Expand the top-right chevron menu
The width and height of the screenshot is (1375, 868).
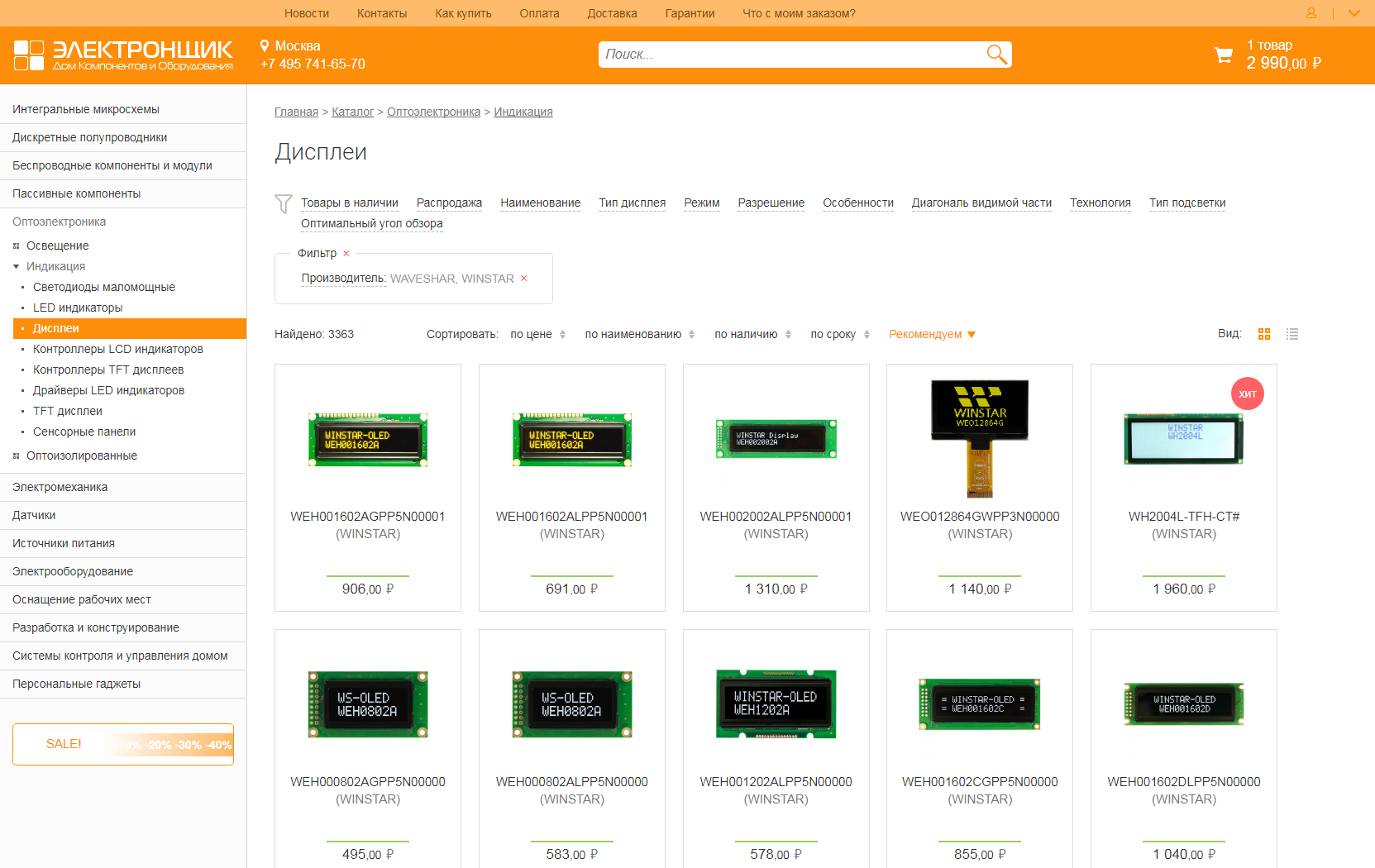point(1354,13)
